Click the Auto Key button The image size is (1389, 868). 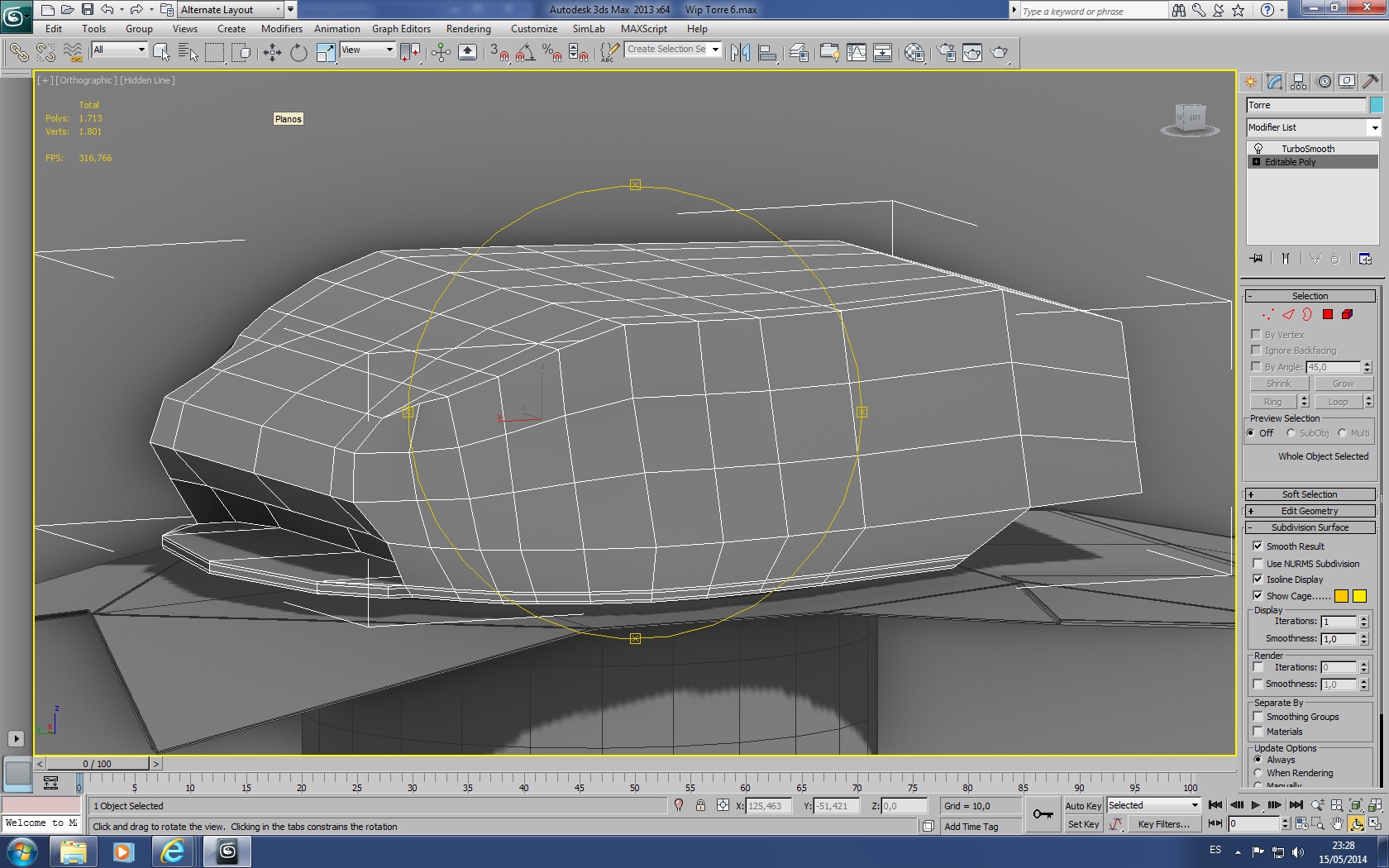coord(1082,806)
